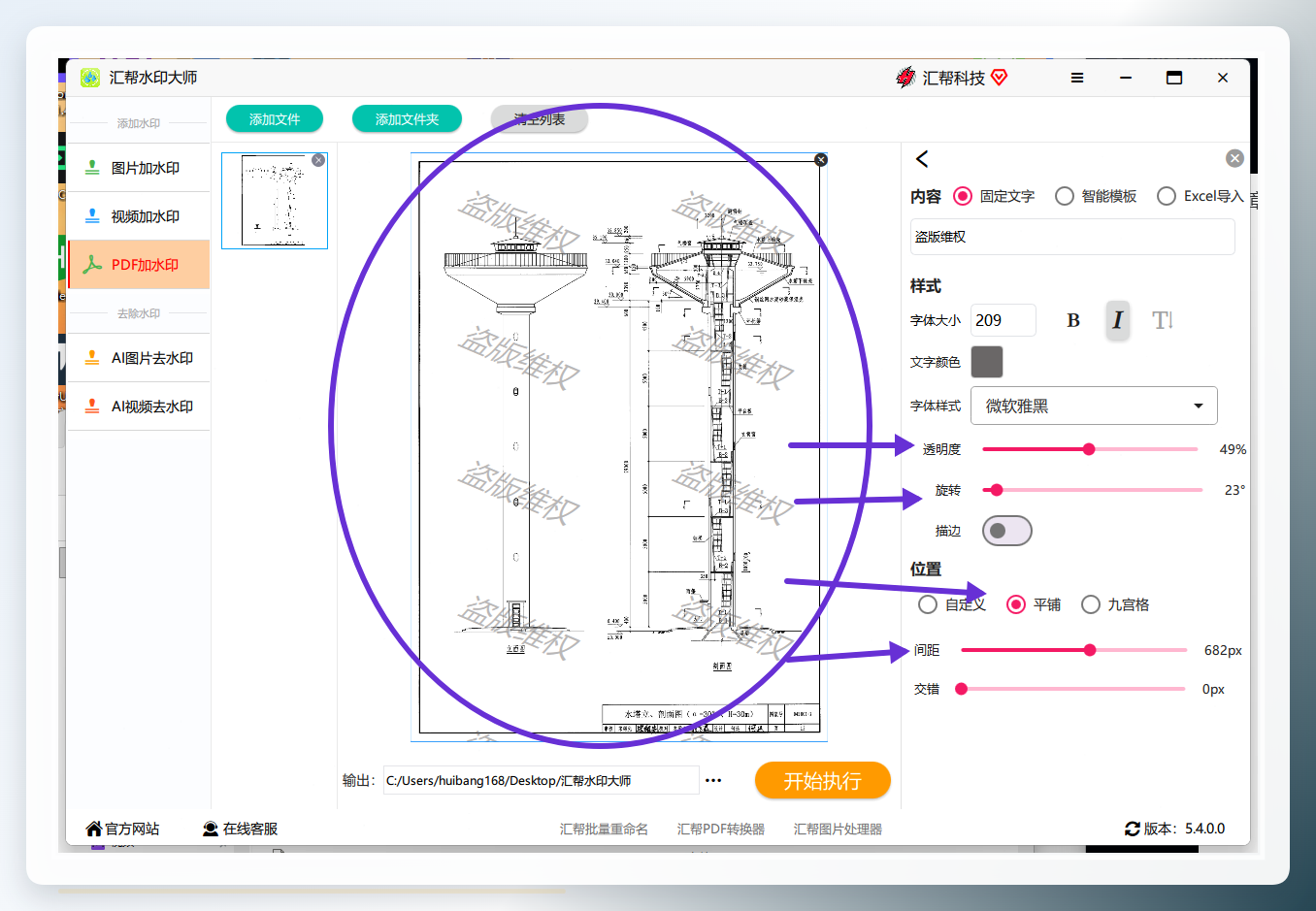
Task: Select the 固定文字 radio option
Action: click(963, 196)
